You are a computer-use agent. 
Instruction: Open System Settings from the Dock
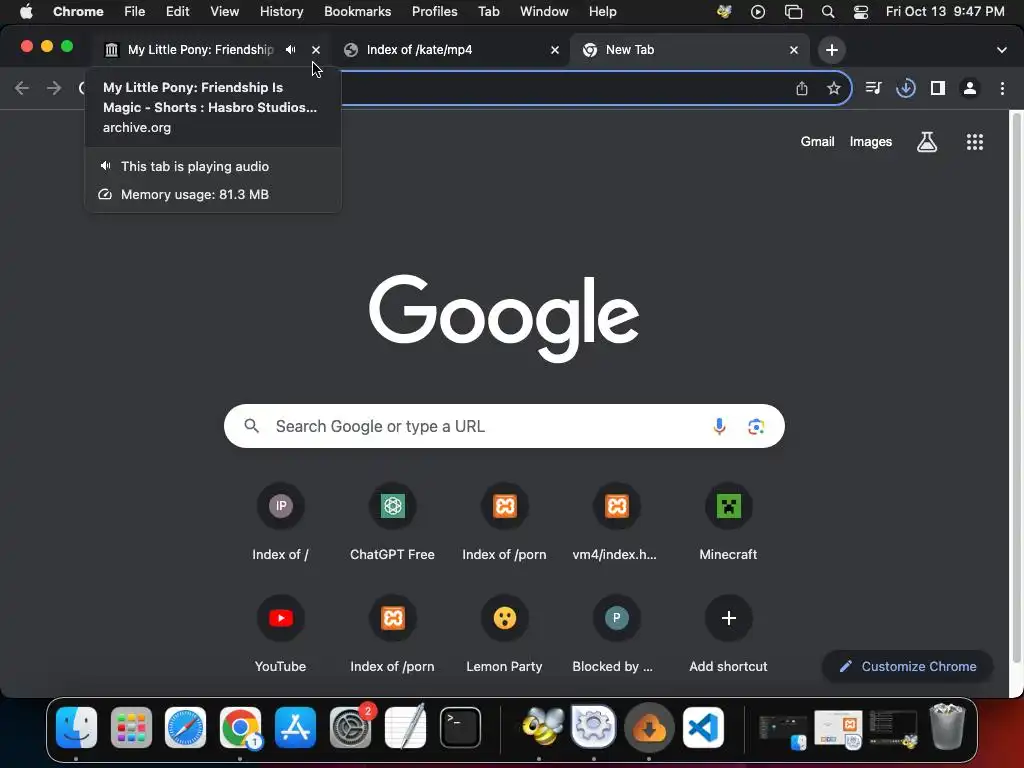tap(350, 727)
